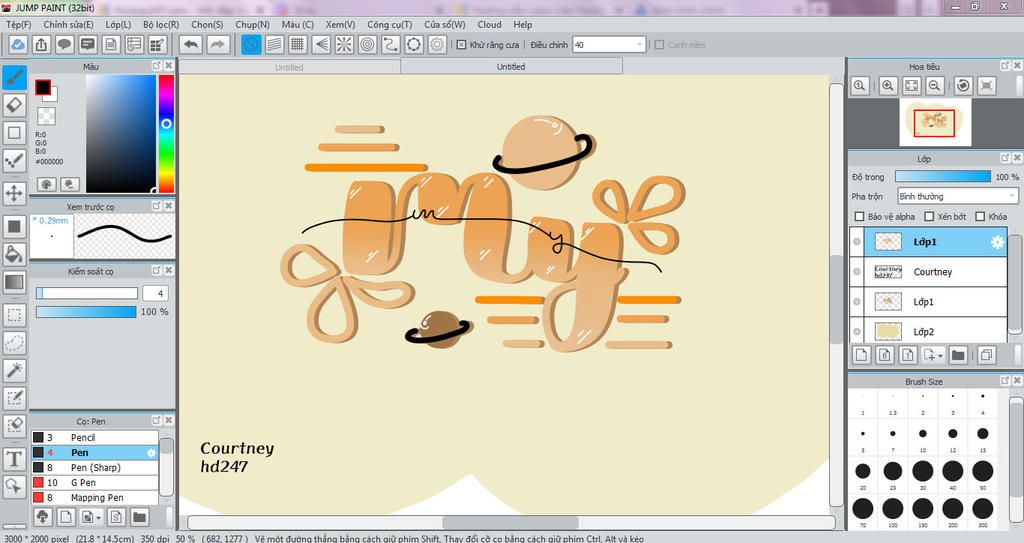Turn off snap with the highlighted snap-off icon
This screenshot has height=543, width=1024.
251,44
